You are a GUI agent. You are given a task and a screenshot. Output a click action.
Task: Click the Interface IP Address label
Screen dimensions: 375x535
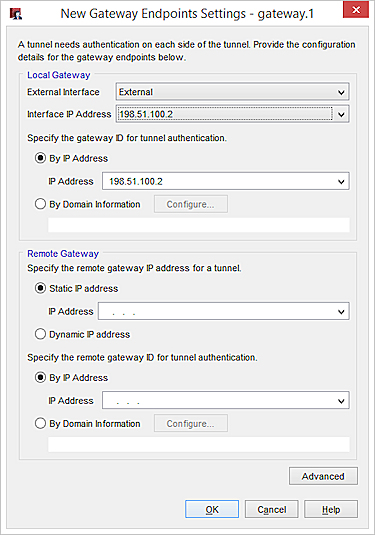click(69, 114)
